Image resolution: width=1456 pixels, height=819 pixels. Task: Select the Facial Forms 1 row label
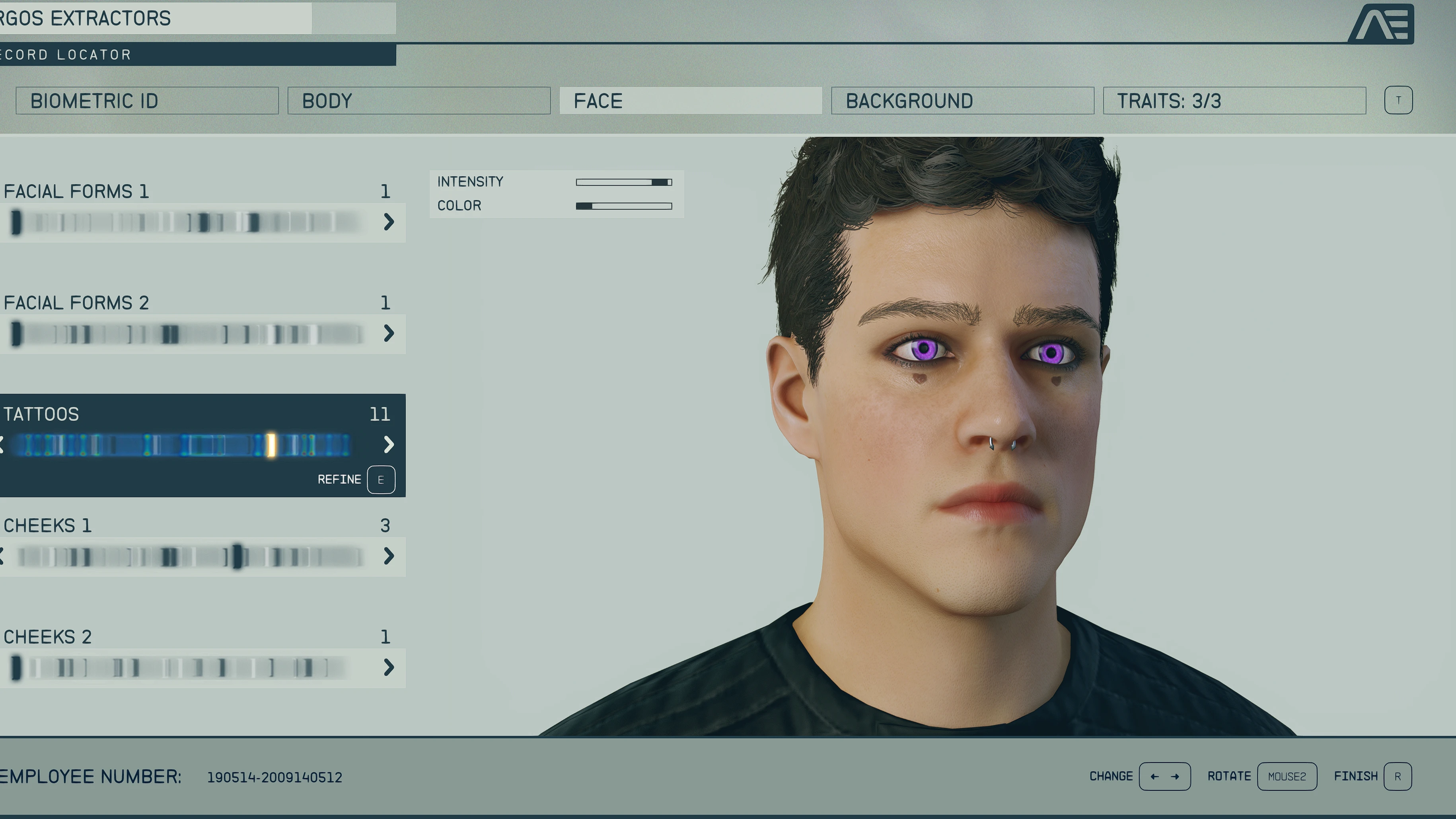tap(76, 192)
